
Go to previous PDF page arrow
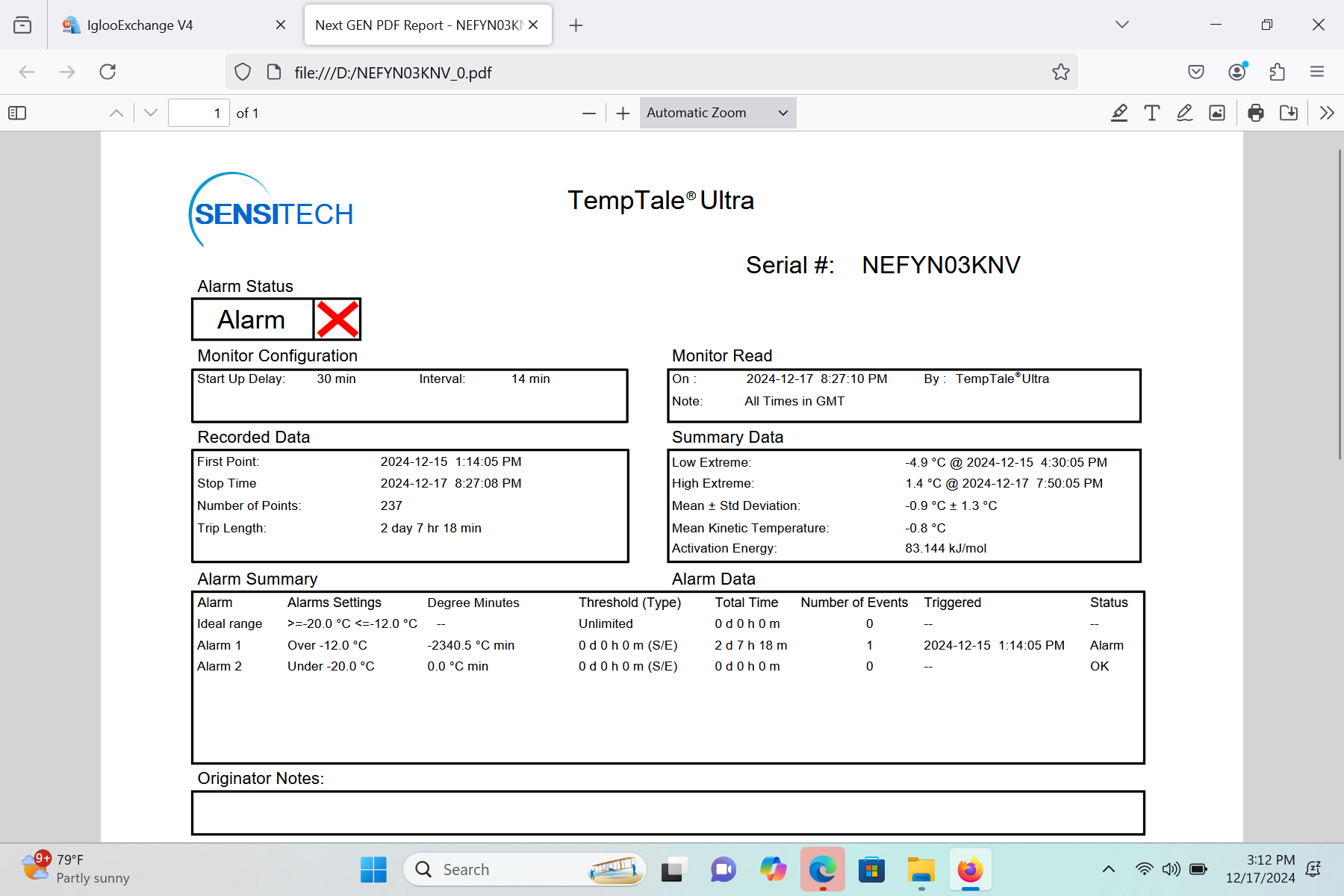(x=116, y=113)
